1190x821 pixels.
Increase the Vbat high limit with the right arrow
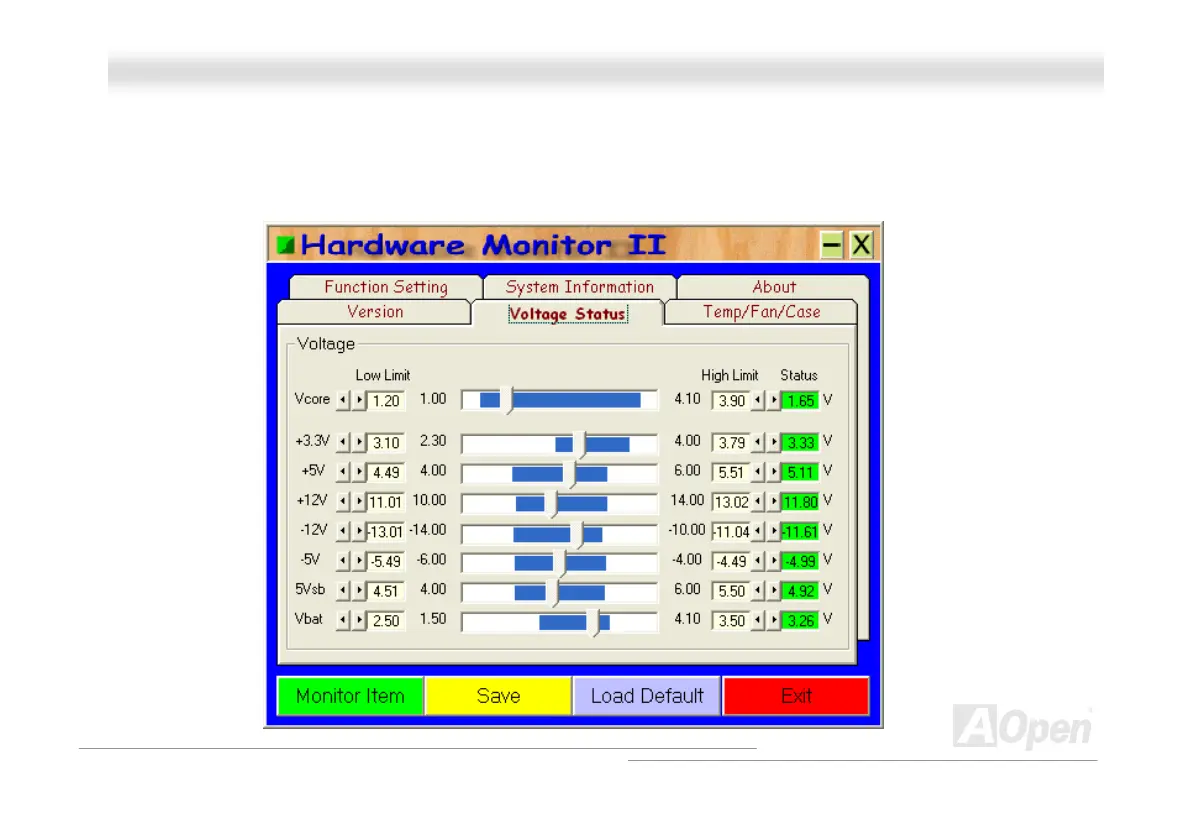pos(774,620)
